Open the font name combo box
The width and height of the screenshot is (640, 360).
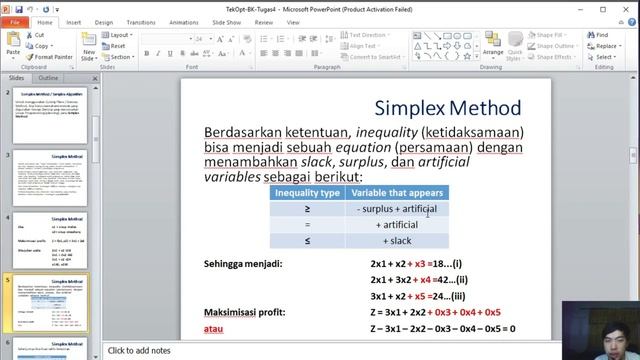click(167, 39)
